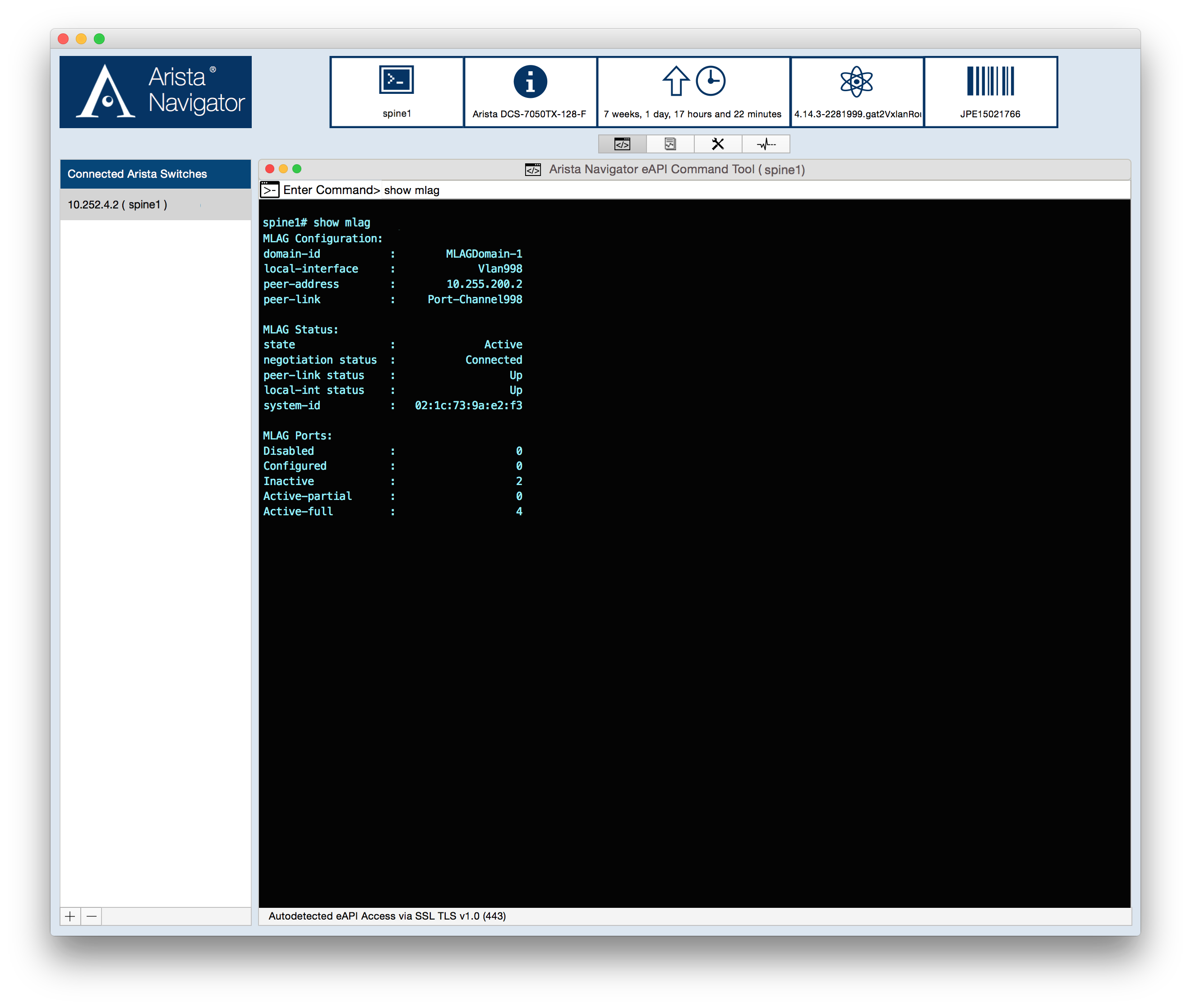Select the eAPI command tool code icon
The height and width of the screenshot is (1008, 1191).
622,144
